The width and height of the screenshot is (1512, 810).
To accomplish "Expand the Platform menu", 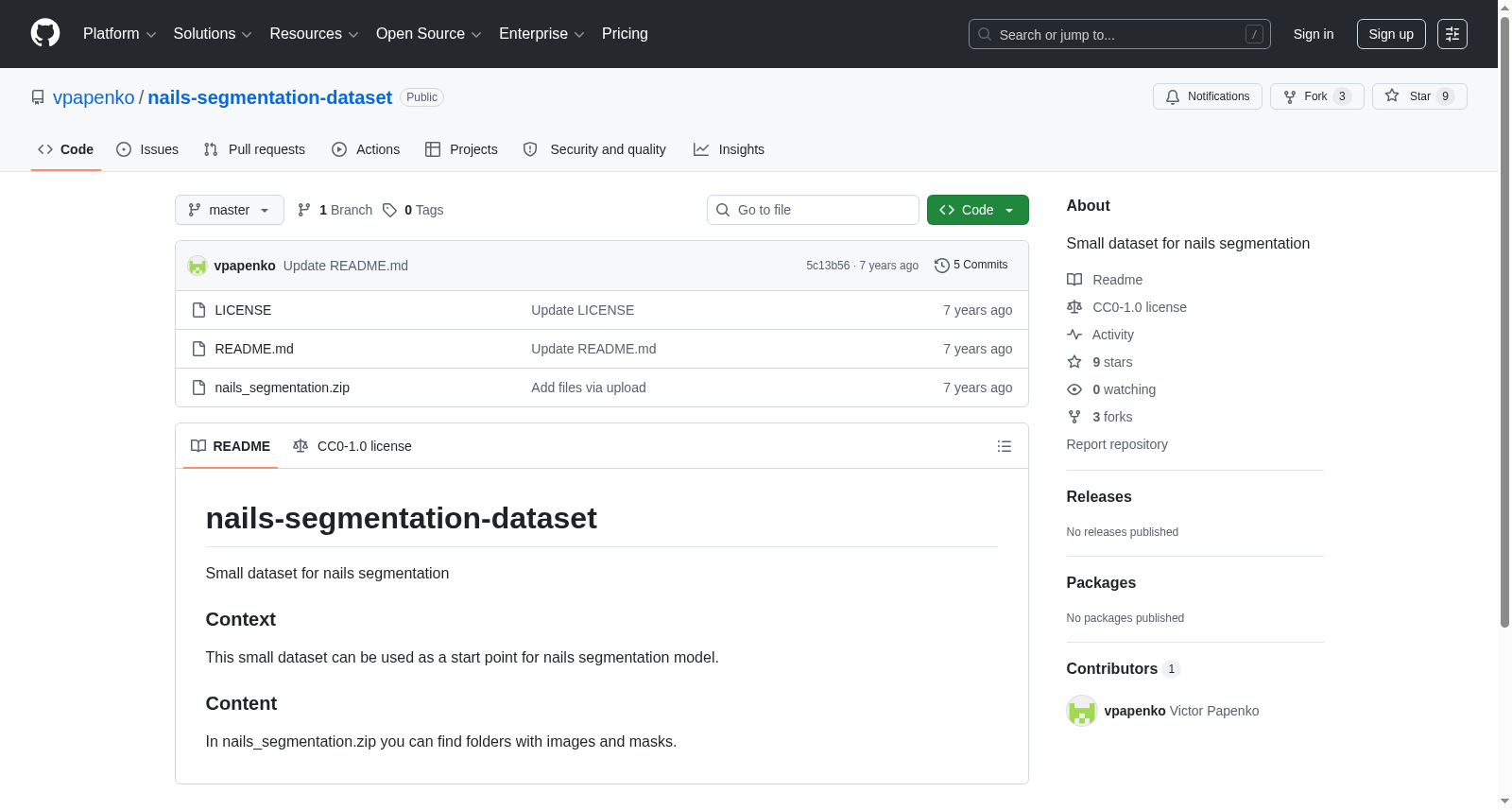I will [x=119, y=34].
